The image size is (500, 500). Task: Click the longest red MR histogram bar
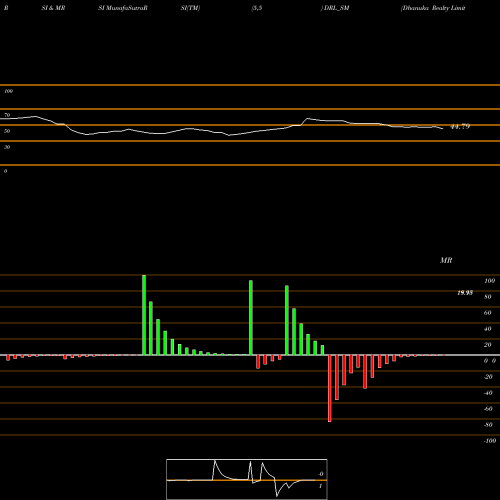tap(330, 388)
